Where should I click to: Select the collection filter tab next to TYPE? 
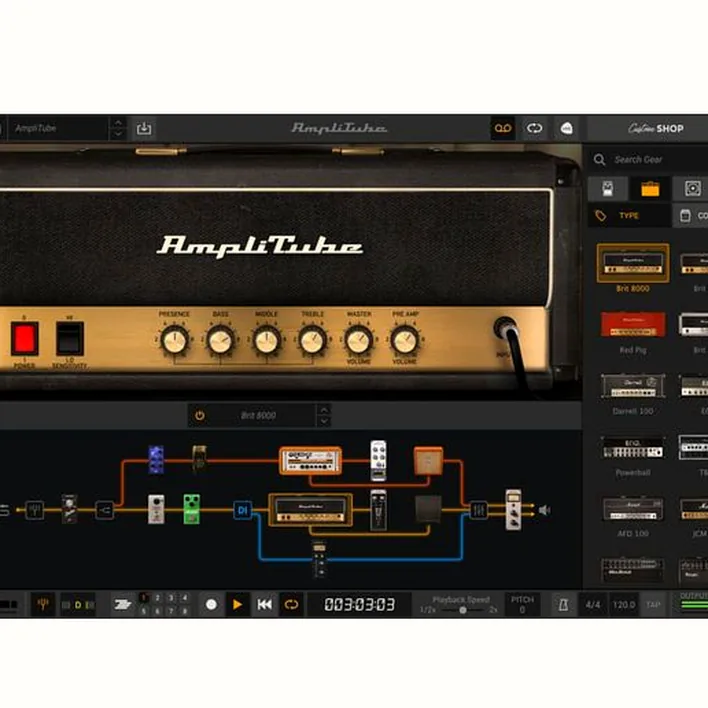pos(691,215)
